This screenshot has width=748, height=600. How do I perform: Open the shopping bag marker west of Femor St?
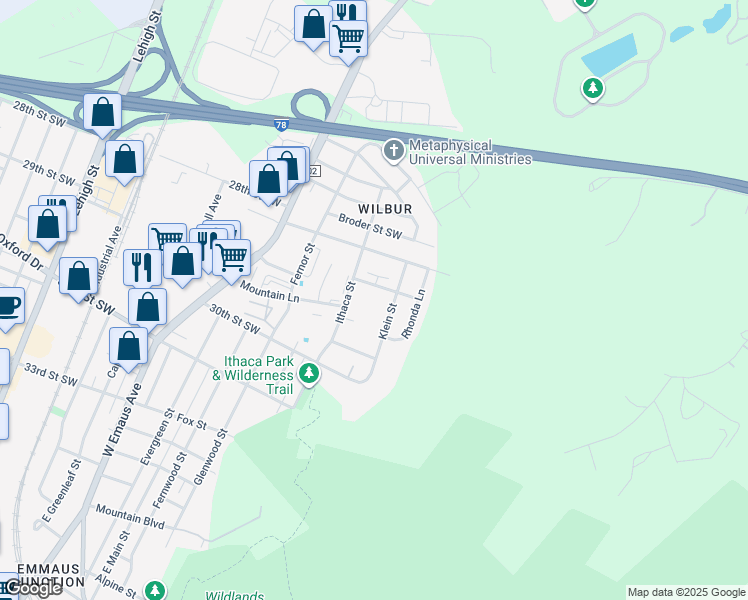(x=182, y=262)
